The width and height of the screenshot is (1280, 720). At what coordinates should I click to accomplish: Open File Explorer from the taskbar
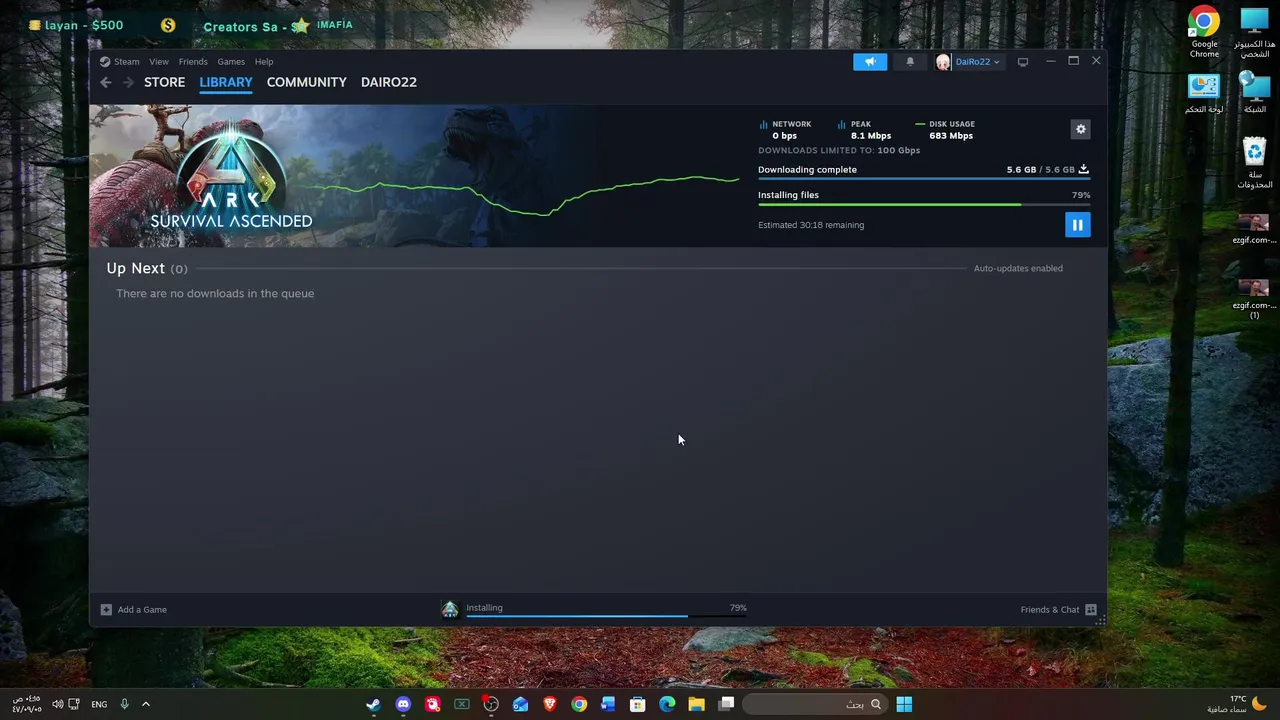(696, 705)
